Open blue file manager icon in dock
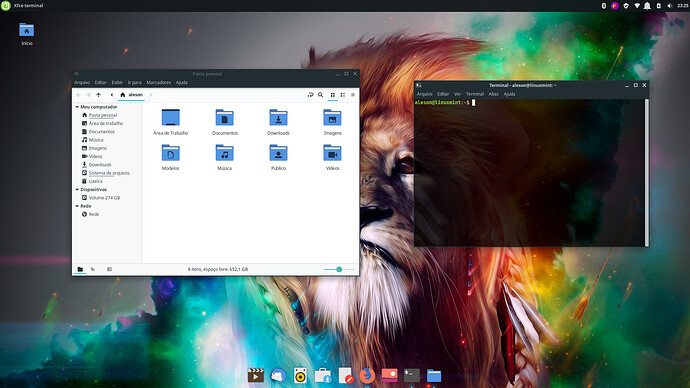 point(434,375)
